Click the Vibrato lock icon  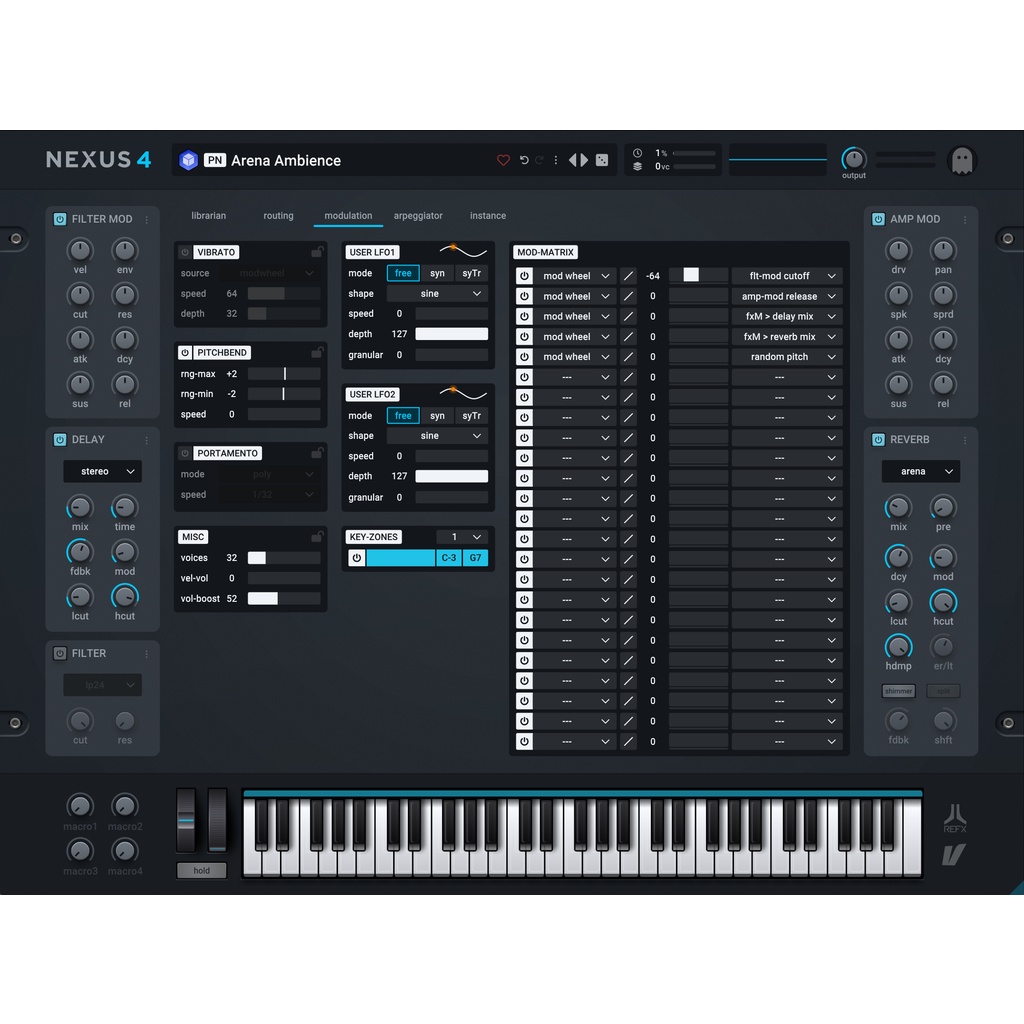[317, 252]
